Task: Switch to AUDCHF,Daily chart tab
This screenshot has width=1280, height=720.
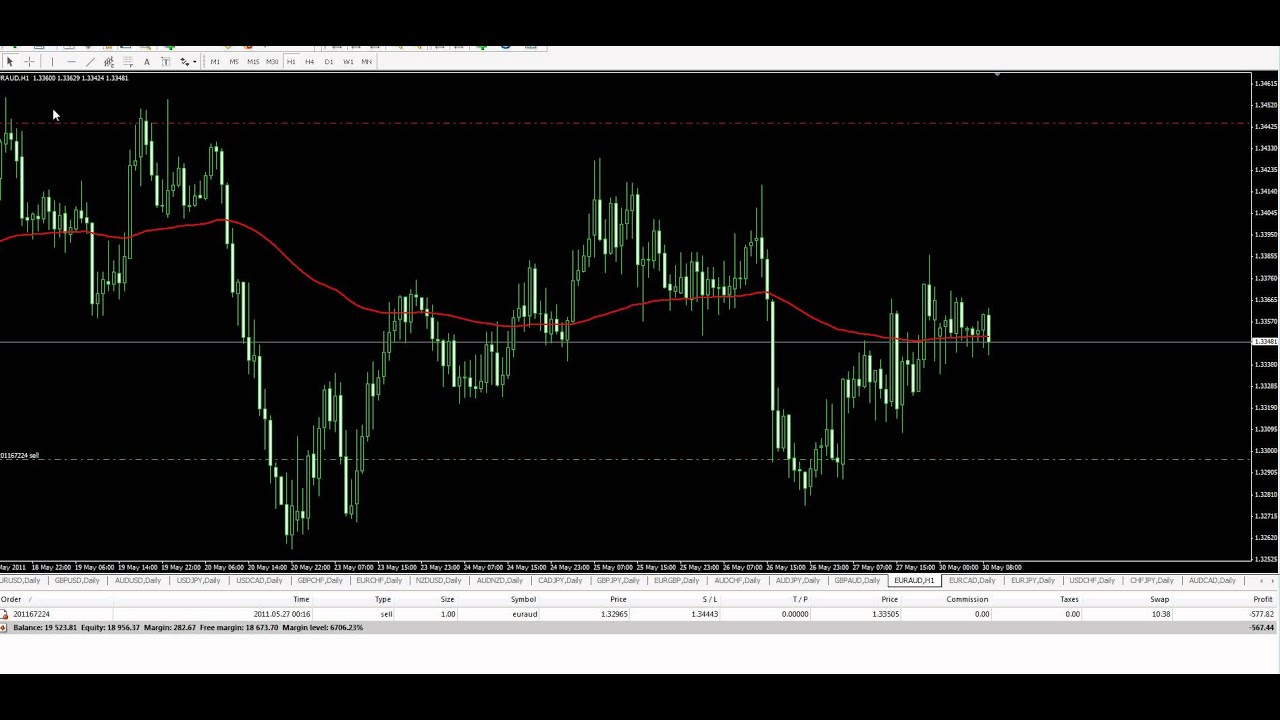Action: pyautogui.click(x=737, y=581)
